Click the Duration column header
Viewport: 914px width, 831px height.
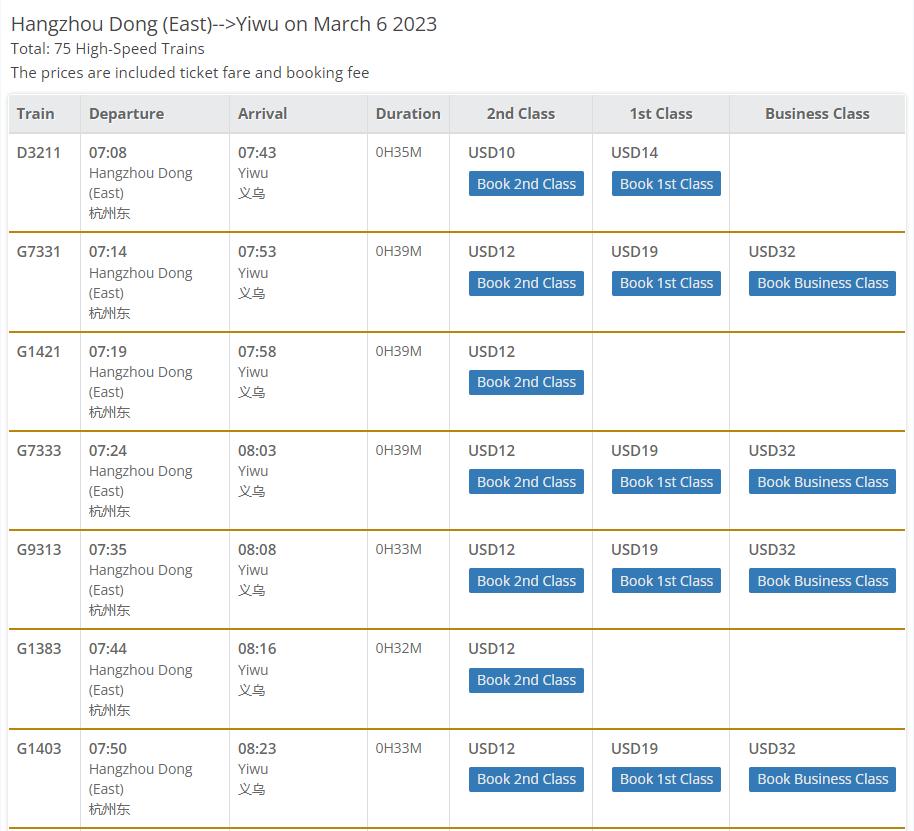[408, 114]
